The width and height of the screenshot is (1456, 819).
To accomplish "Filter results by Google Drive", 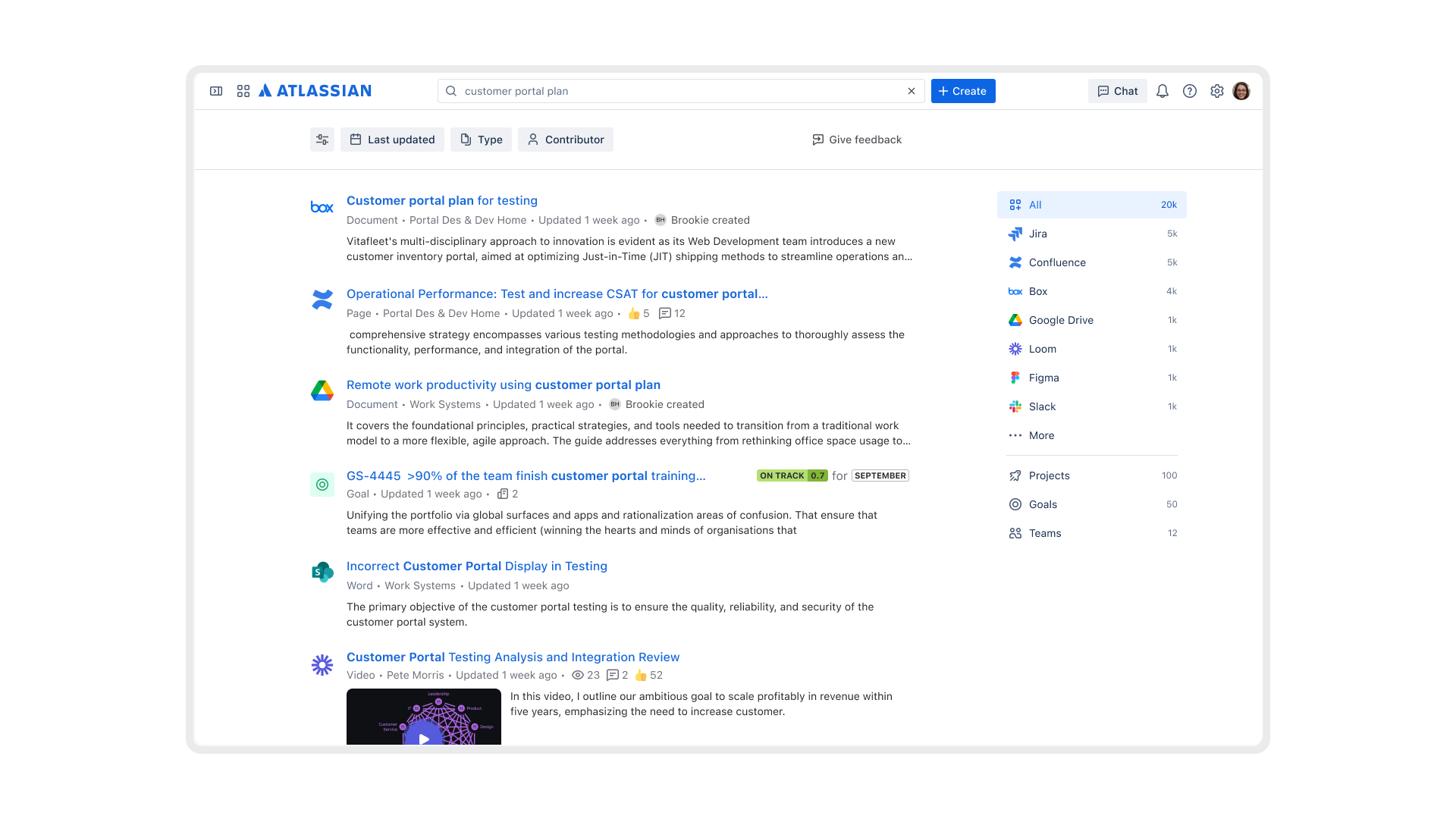I will pos(1061,320).
